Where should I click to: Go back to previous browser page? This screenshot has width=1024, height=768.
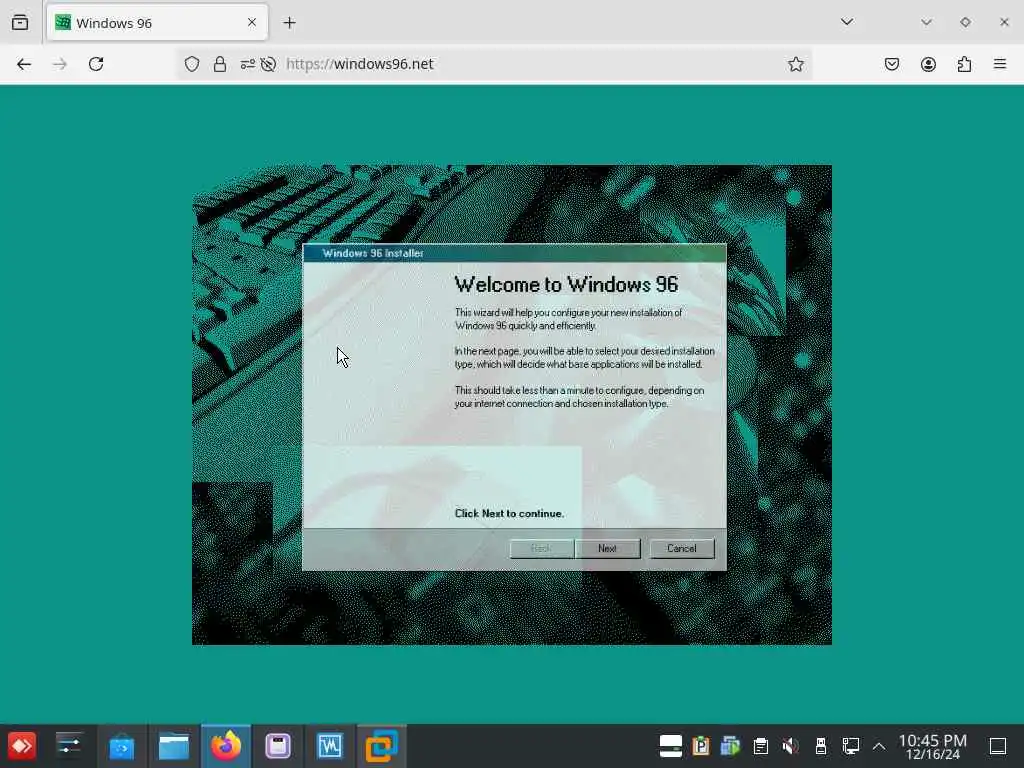point(24,64)
